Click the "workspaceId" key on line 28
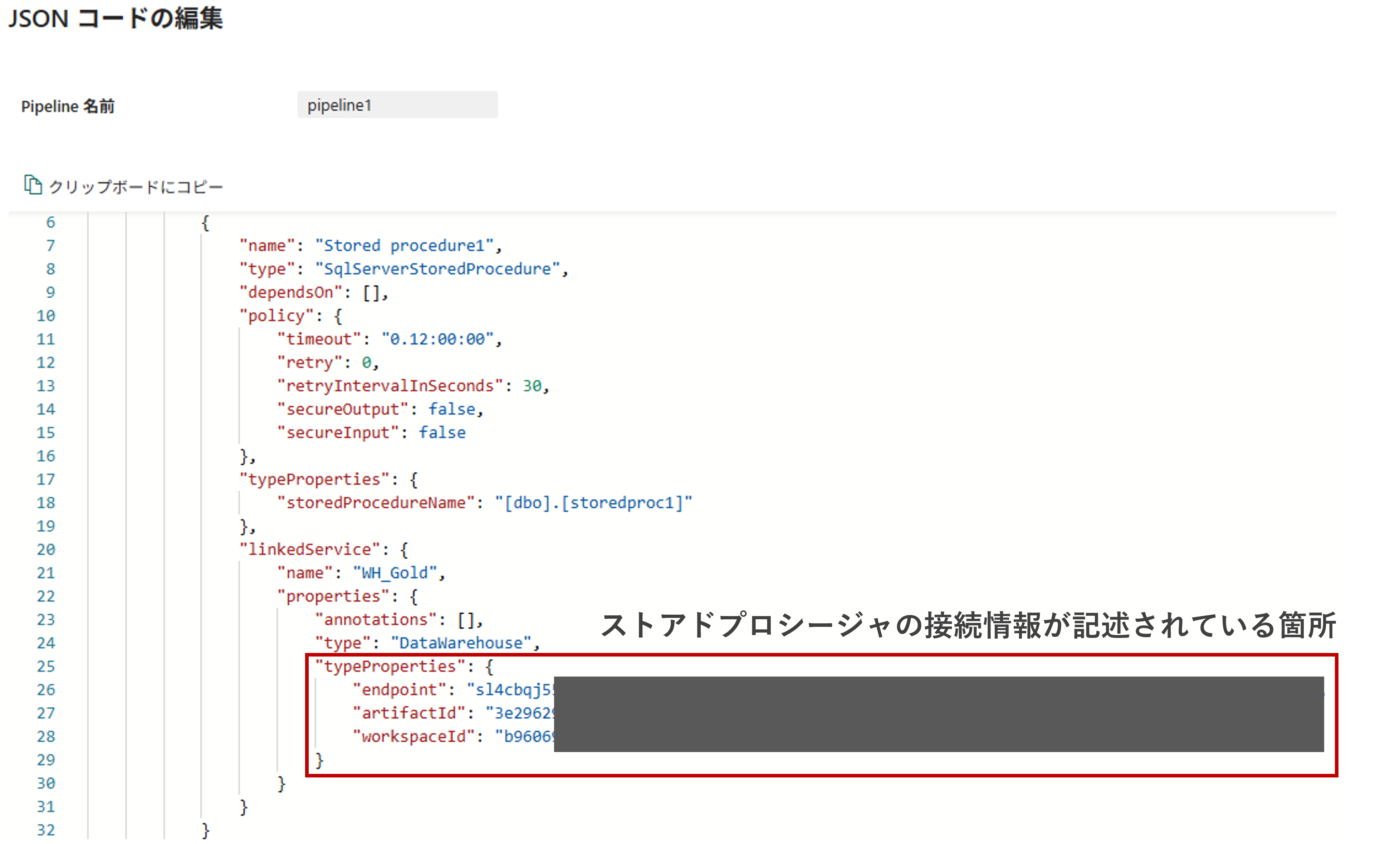The width and height of the screenshot is (1400, 844). 413,737
